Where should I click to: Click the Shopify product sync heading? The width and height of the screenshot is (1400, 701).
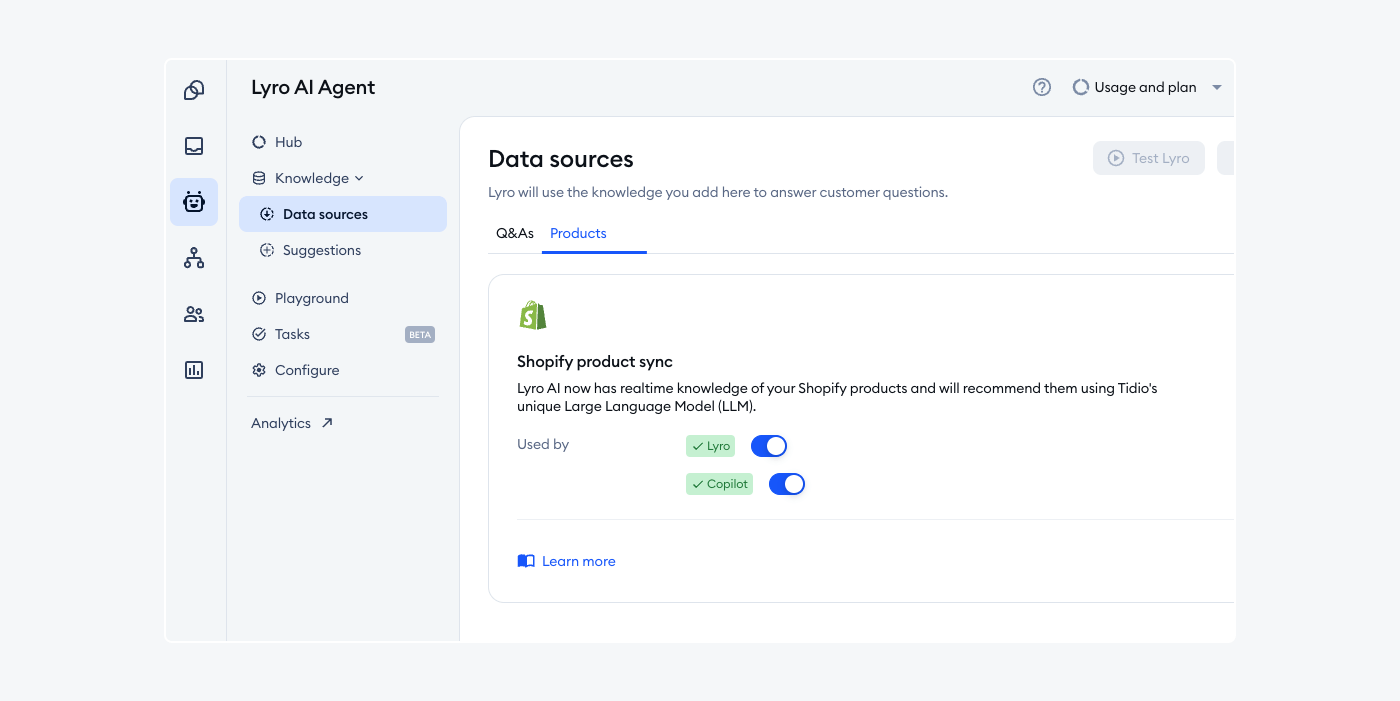tap(595, 362)
